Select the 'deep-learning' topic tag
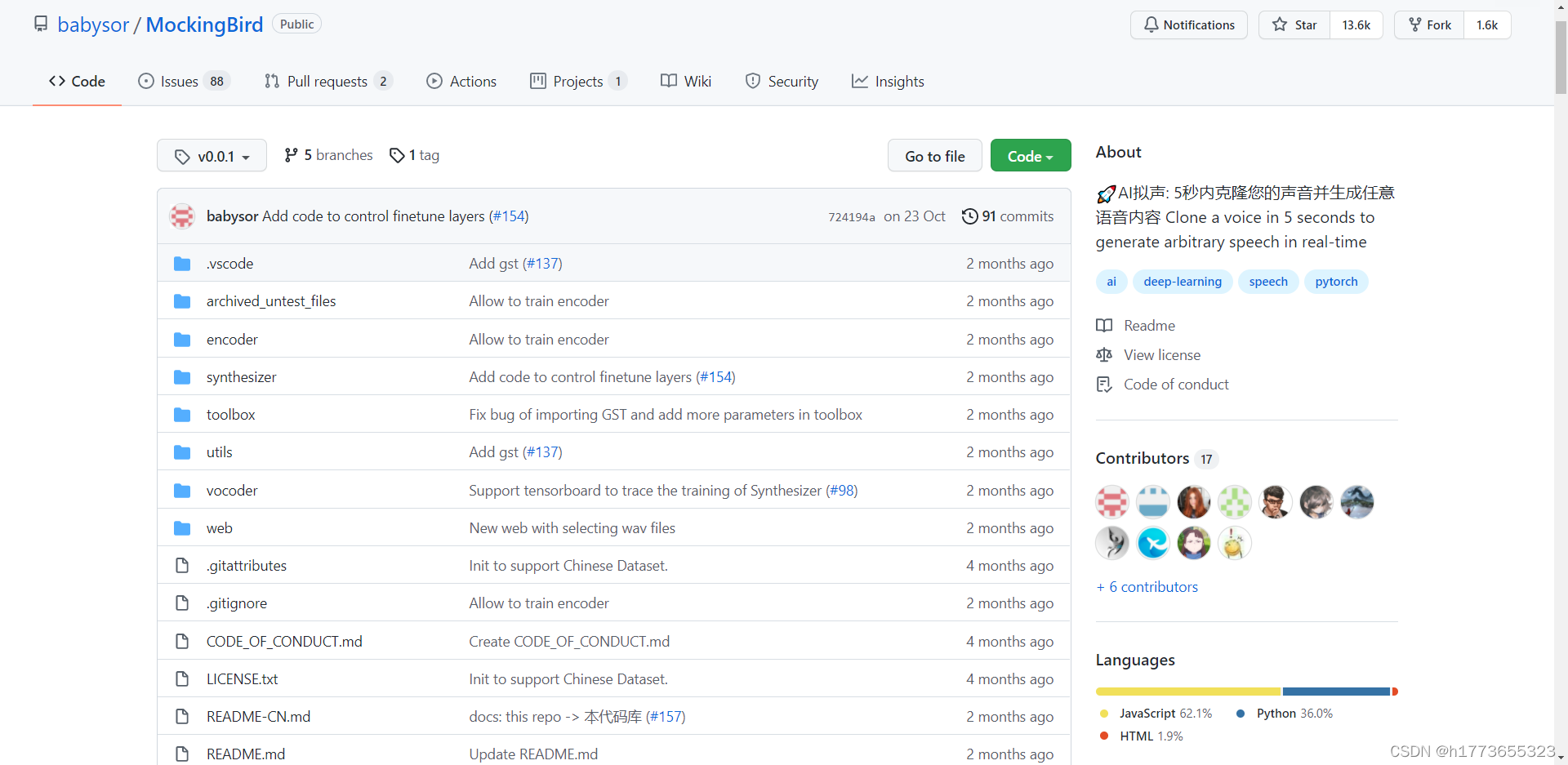Viewport: 1568px width, 765px height. [x=1183, y=282]
